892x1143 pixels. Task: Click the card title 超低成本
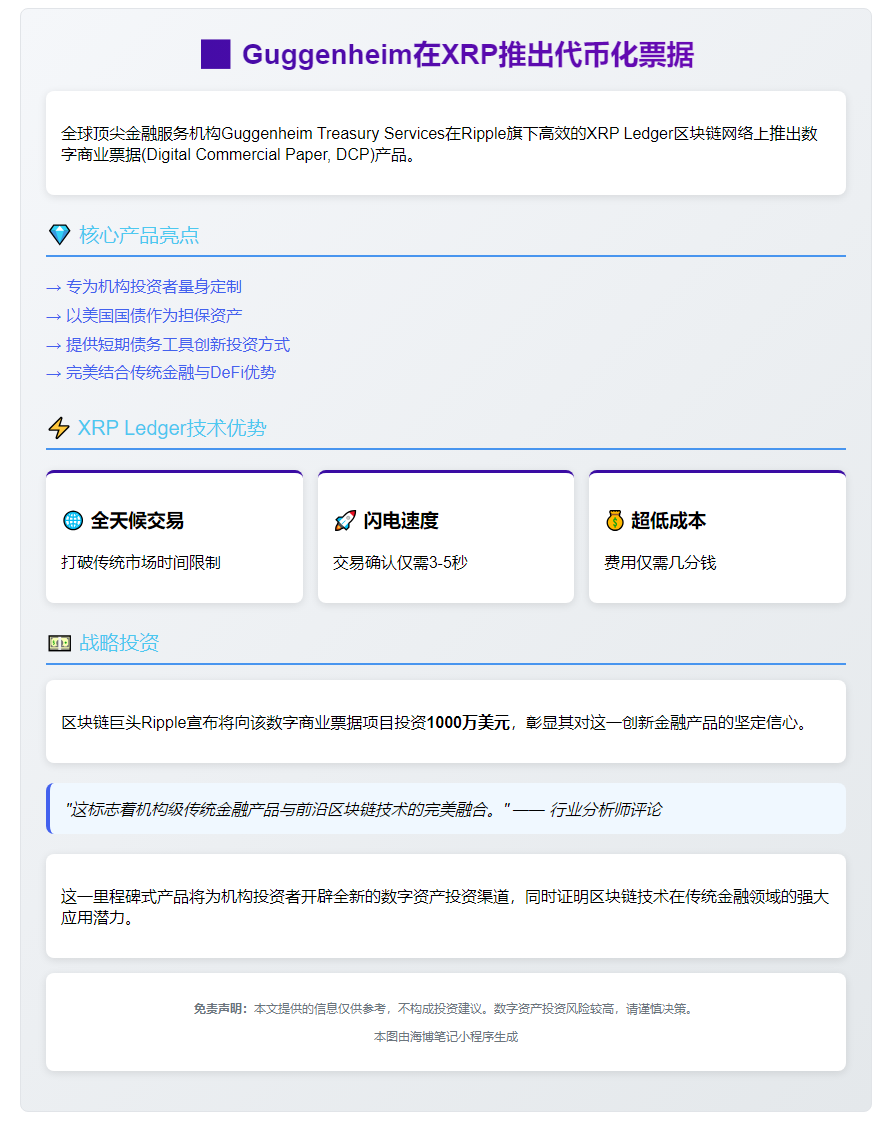[x=668, y=520]
